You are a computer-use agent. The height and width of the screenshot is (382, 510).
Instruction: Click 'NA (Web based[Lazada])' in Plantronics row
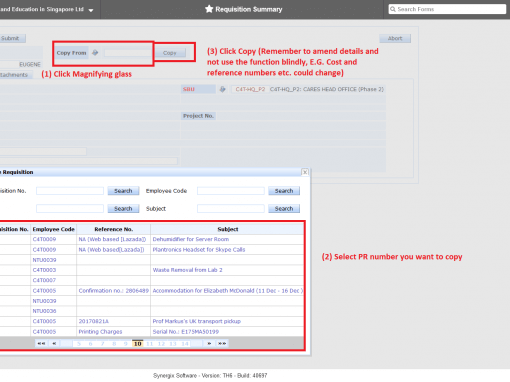pyautogui.click(x=111, y=249)
